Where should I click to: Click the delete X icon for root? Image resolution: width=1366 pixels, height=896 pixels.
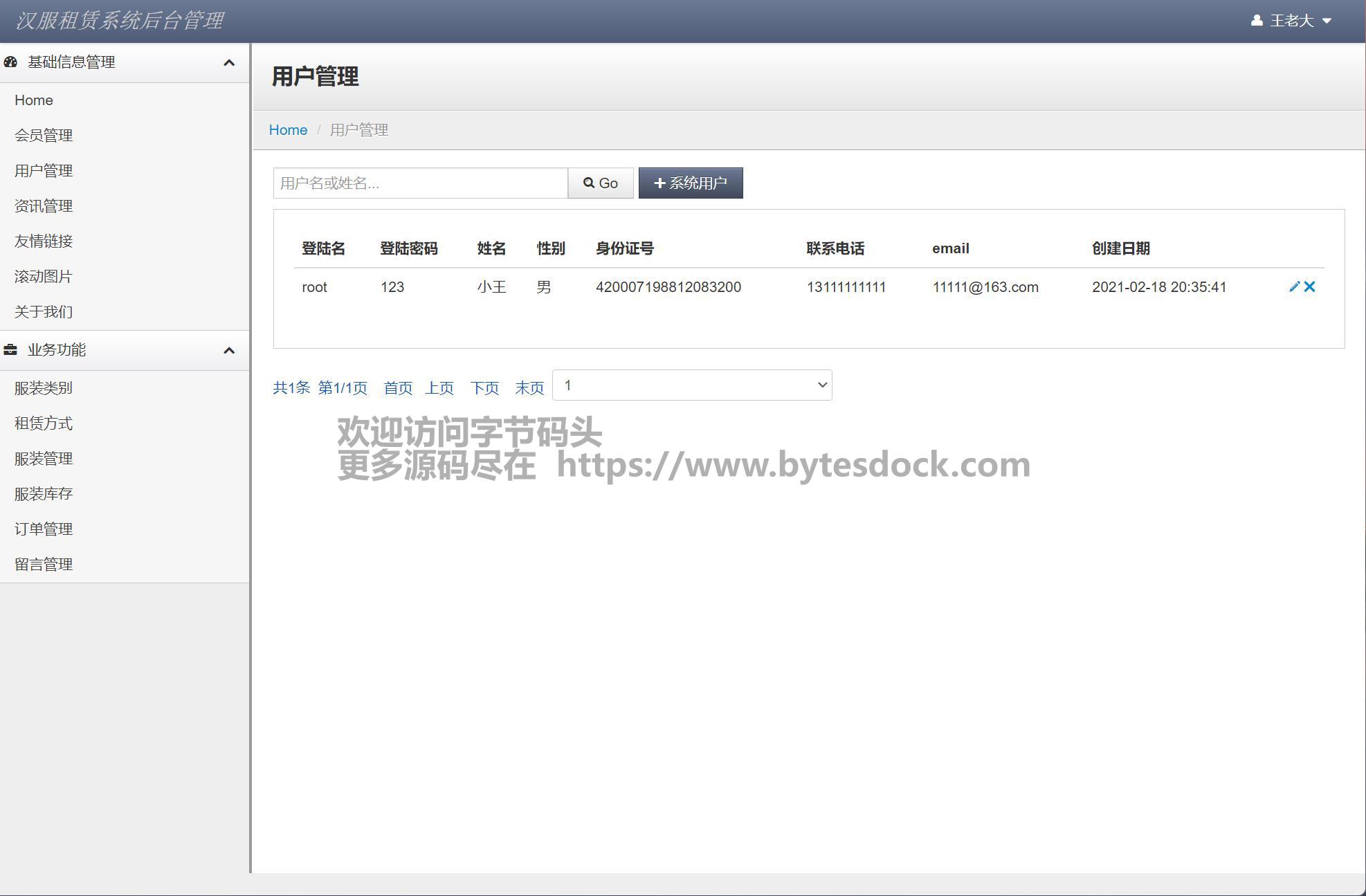pyautogui.click(x=1309, y=286)
